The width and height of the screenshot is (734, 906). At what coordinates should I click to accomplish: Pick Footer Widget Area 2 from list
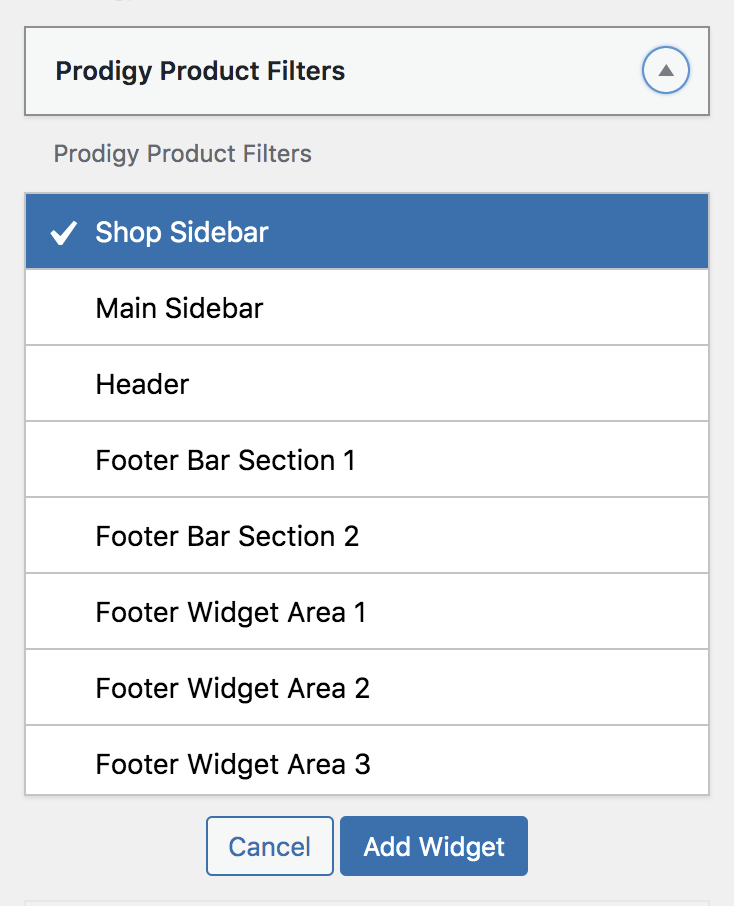click(367, 688)
